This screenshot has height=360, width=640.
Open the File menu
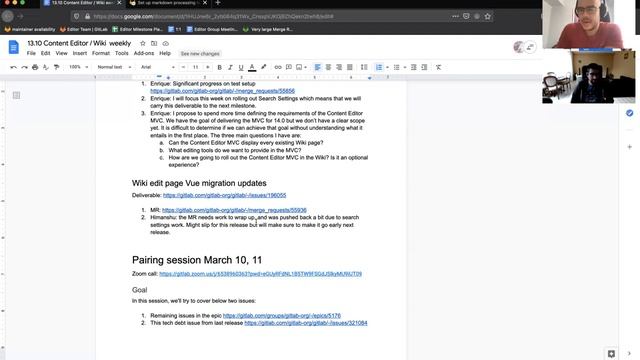pyautogui.click(x=31, y=53)
